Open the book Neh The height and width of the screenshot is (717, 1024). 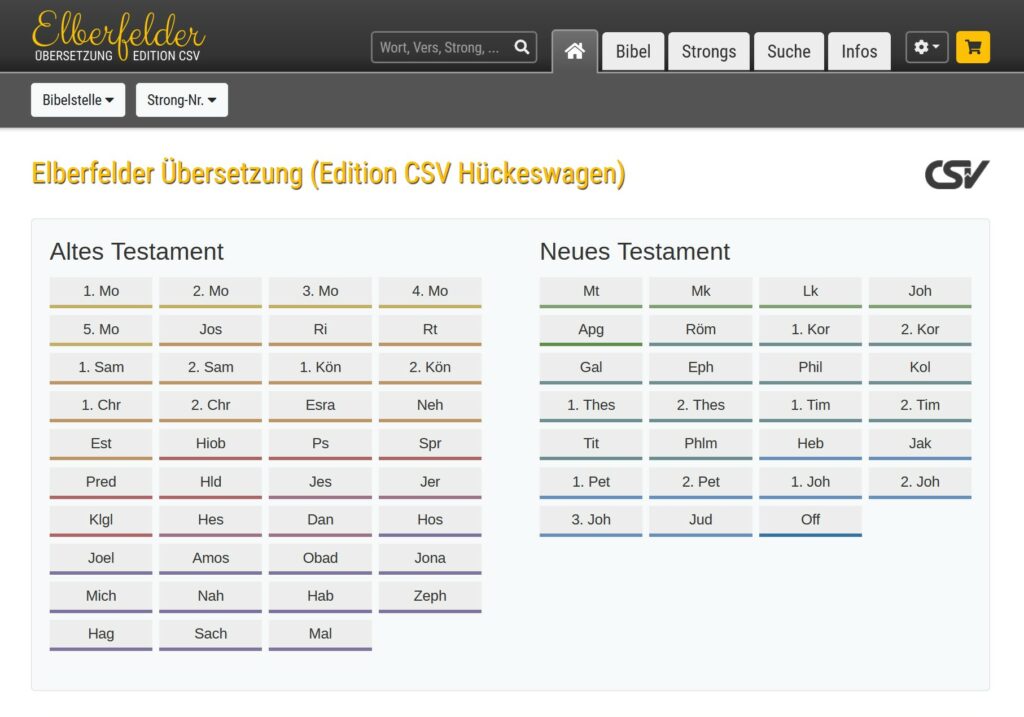point(430,406)
